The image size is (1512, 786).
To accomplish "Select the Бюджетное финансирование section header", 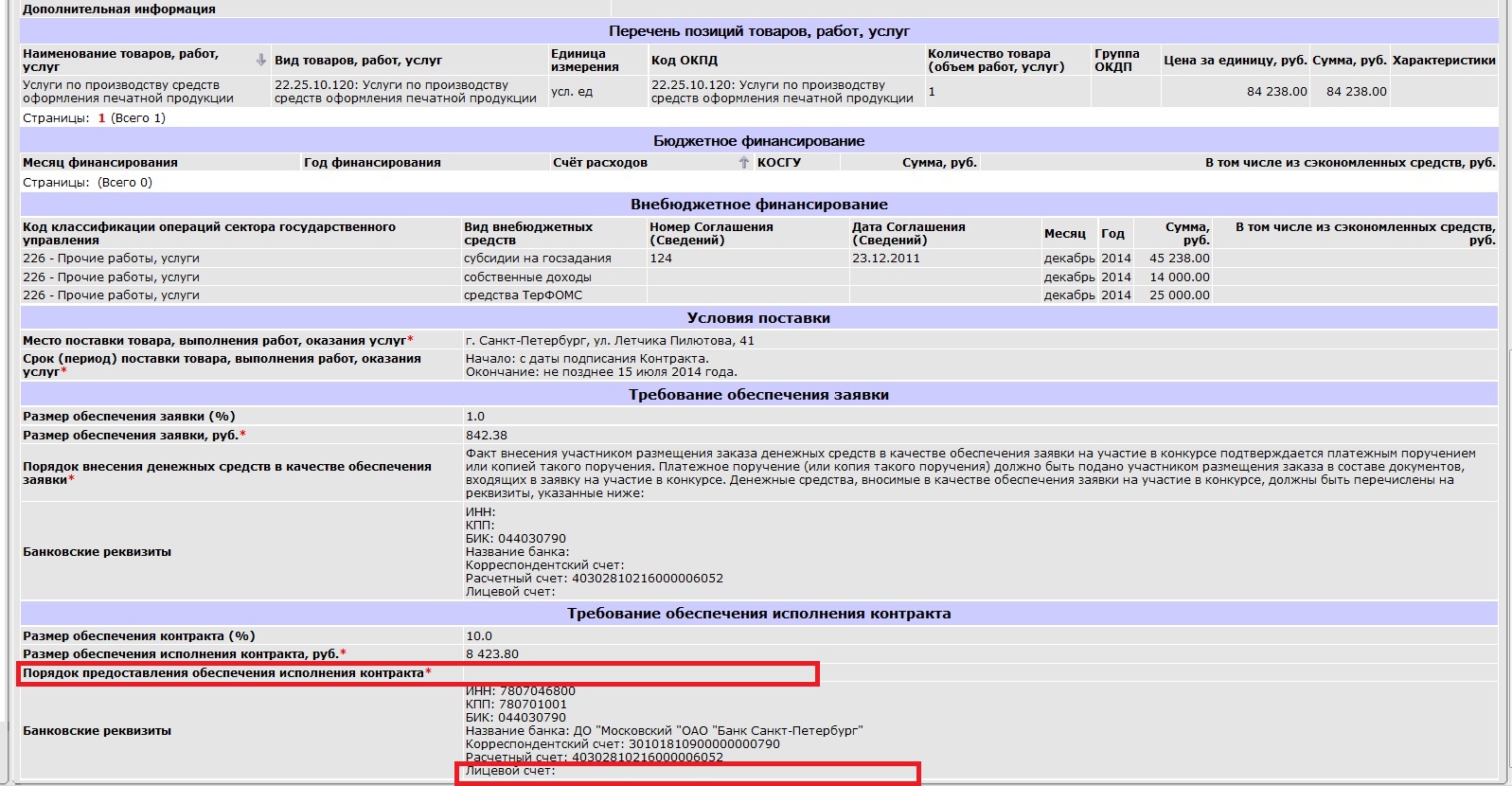I will [x=758, y=141].
